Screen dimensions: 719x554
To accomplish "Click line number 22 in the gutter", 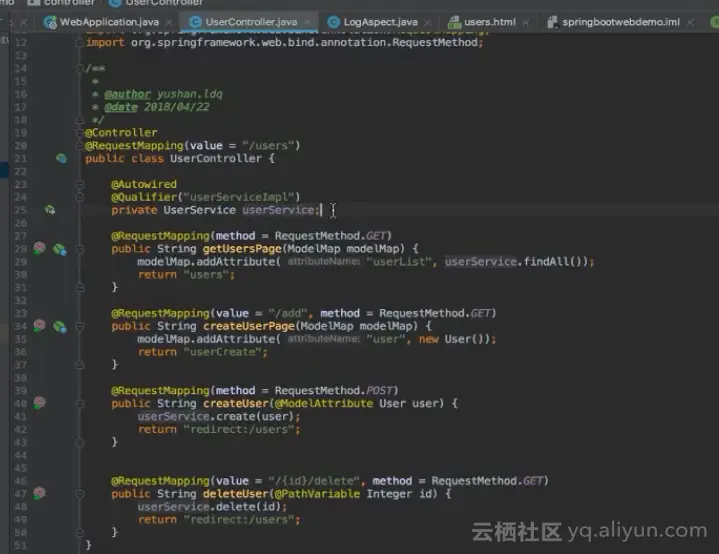I will point(21,172).
